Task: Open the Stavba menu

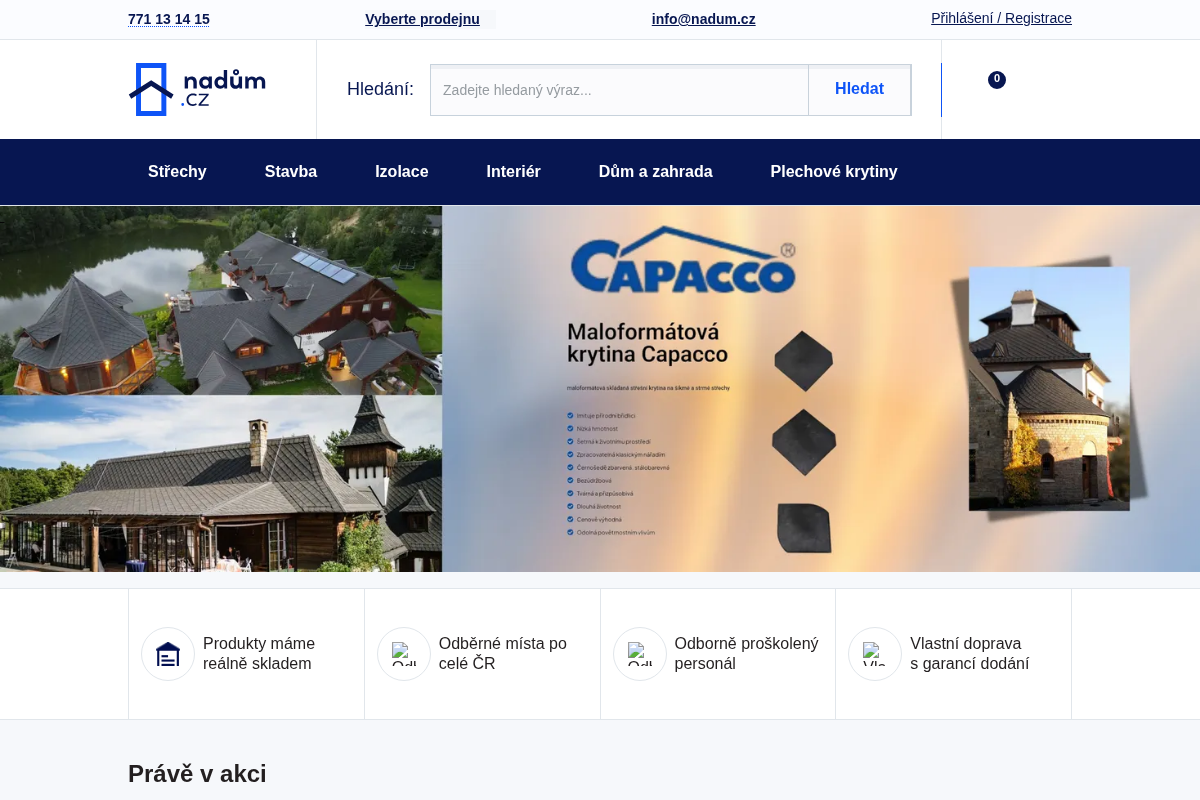Action: click(291, 172)
